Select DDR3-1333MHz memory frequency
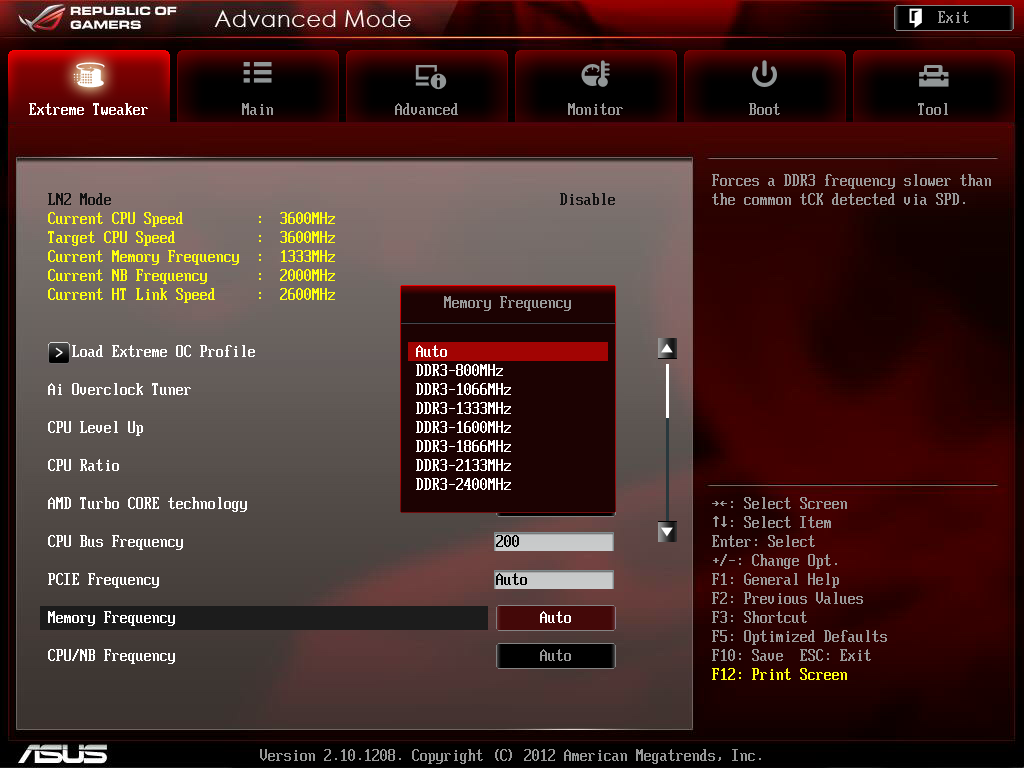The width and height of the screenshot is (1024, 768). coord(507,408)
